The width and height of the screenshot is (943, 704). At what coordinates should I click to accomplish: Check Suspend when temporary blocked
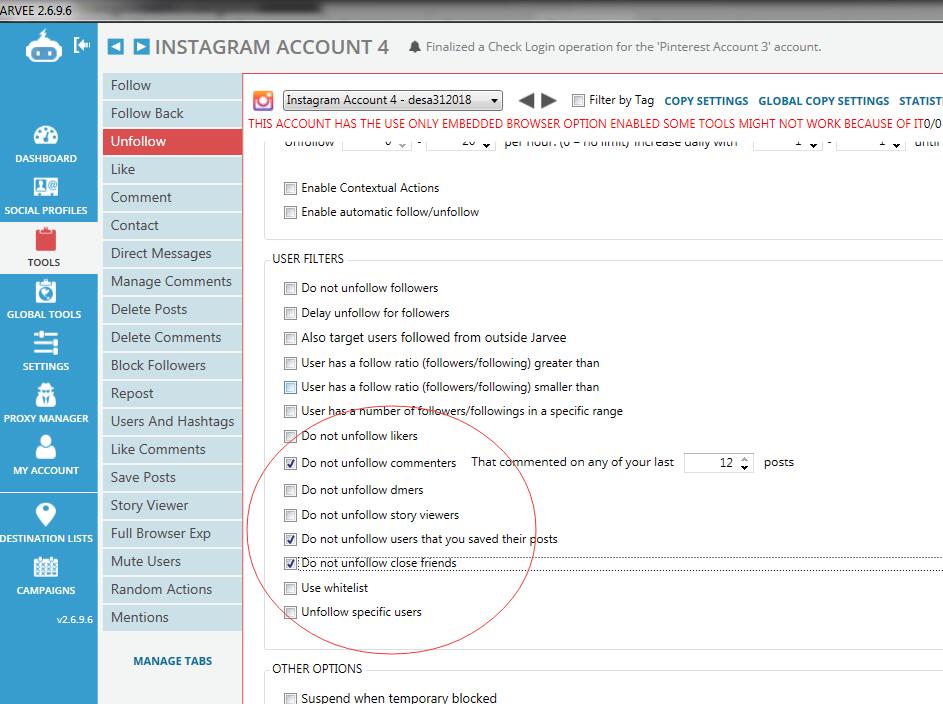pos(290,698)
